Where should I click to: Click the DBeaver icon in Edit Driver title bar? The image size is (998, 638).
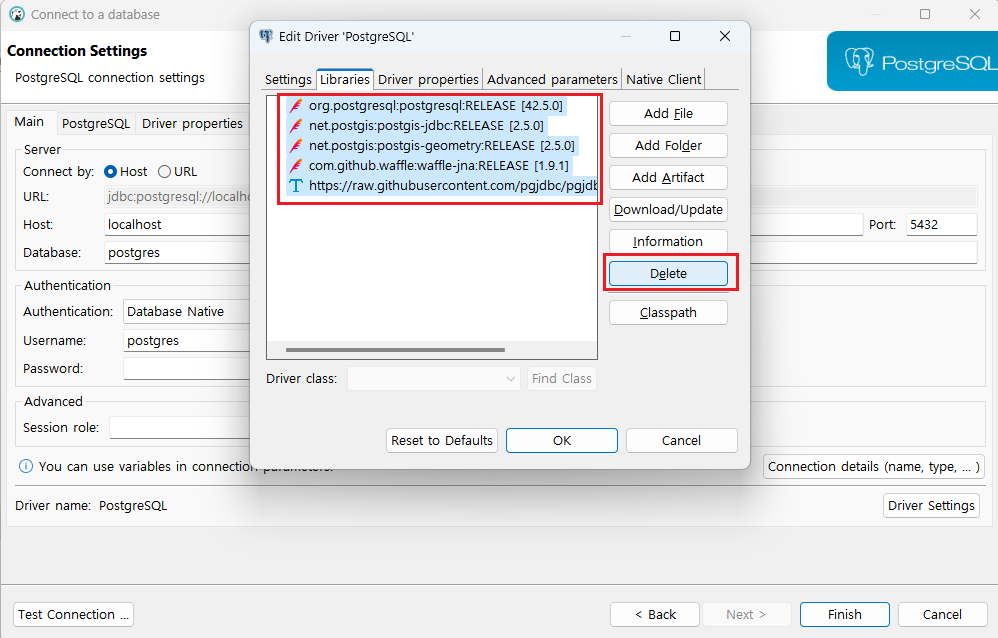point(266,36)
